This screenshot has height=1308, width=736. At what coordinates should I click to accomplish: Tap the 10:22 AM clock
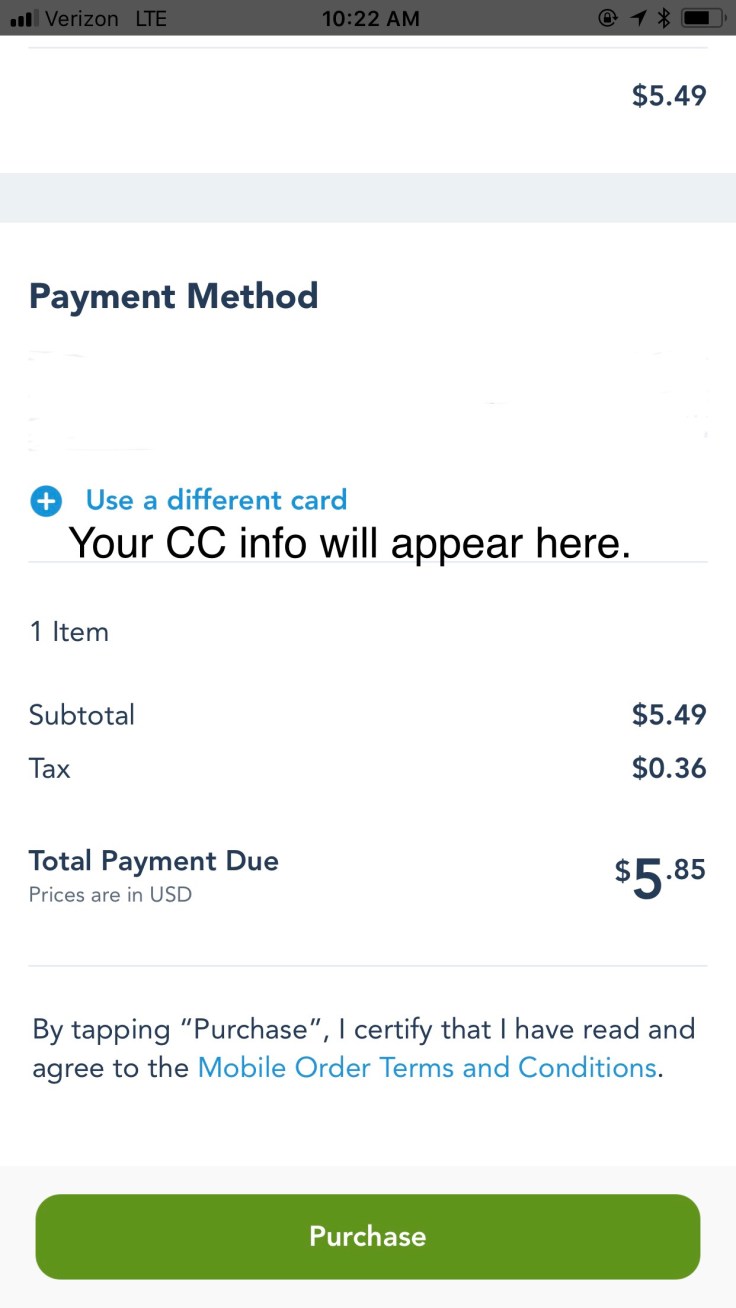(370, 18)
